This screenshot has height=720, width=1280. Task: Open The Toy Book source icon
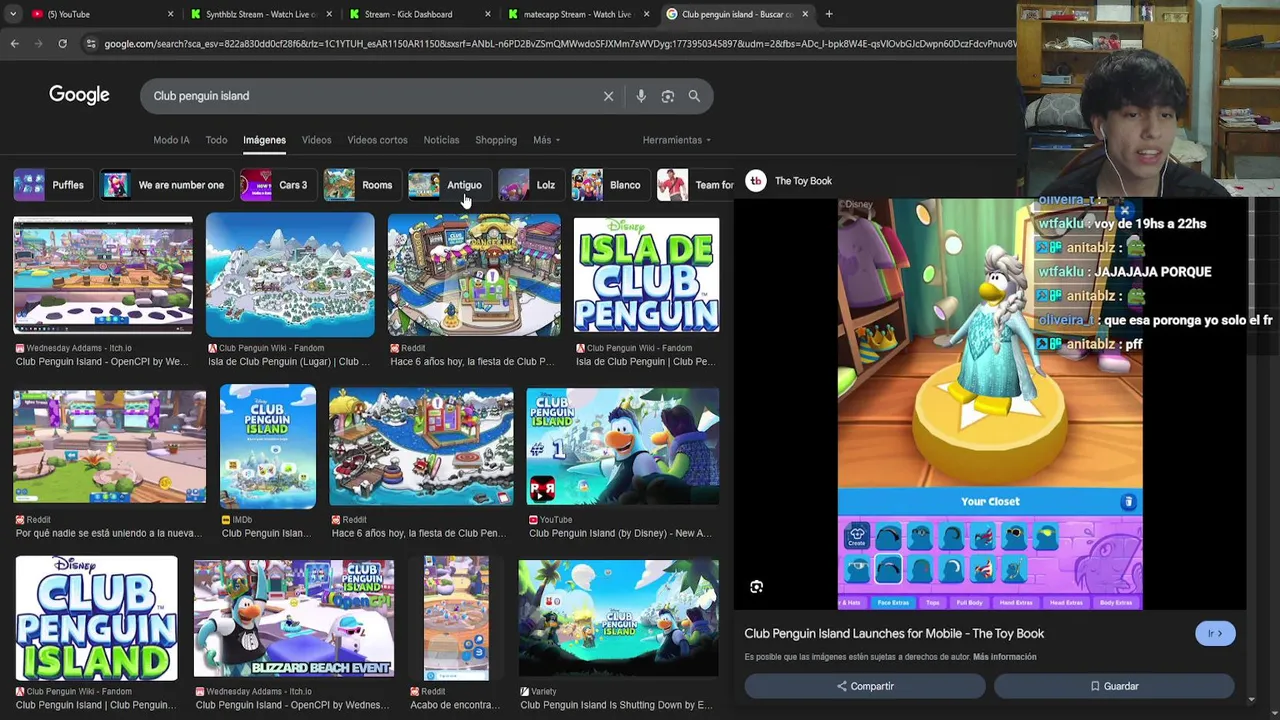(755, 181)
